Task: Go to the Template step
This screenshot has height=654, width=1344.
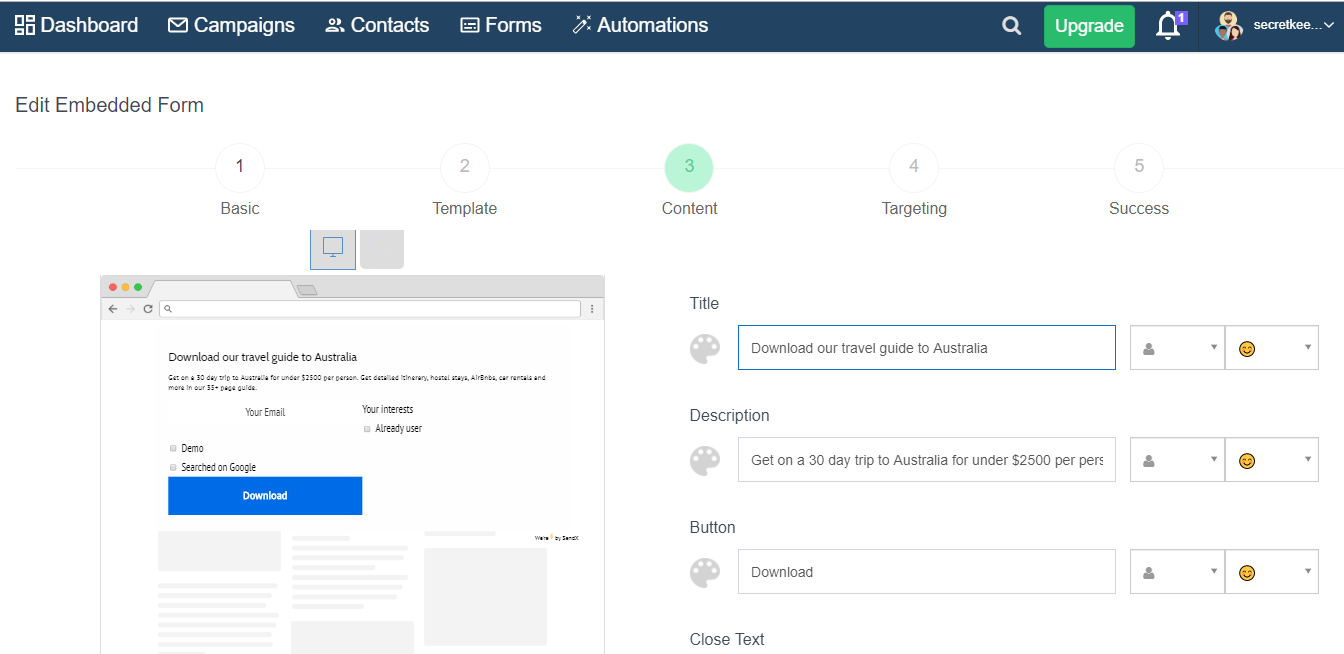Action: 464,167
